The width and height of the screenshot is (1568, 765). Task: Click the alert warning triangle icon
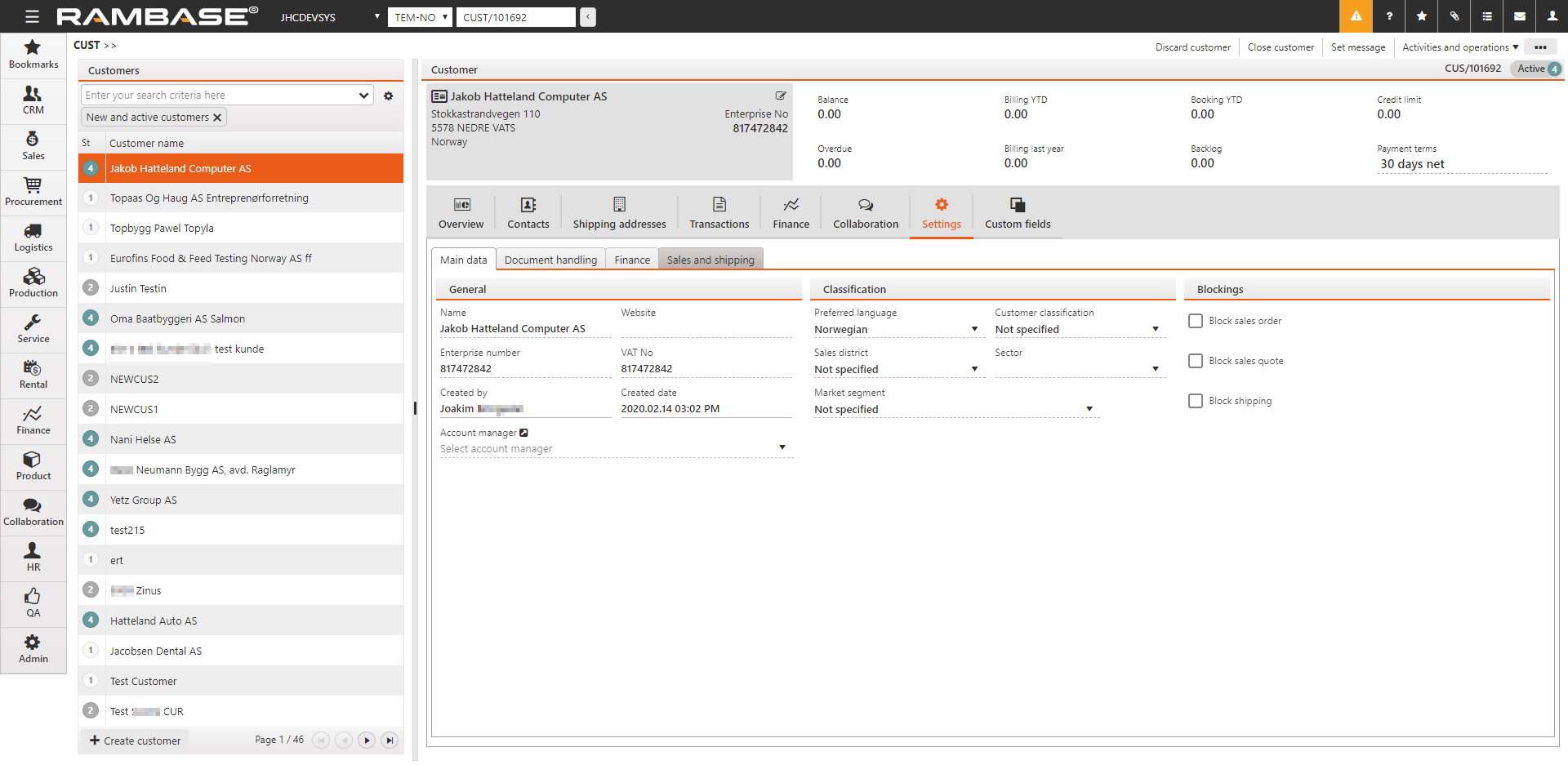[1356, 16]
